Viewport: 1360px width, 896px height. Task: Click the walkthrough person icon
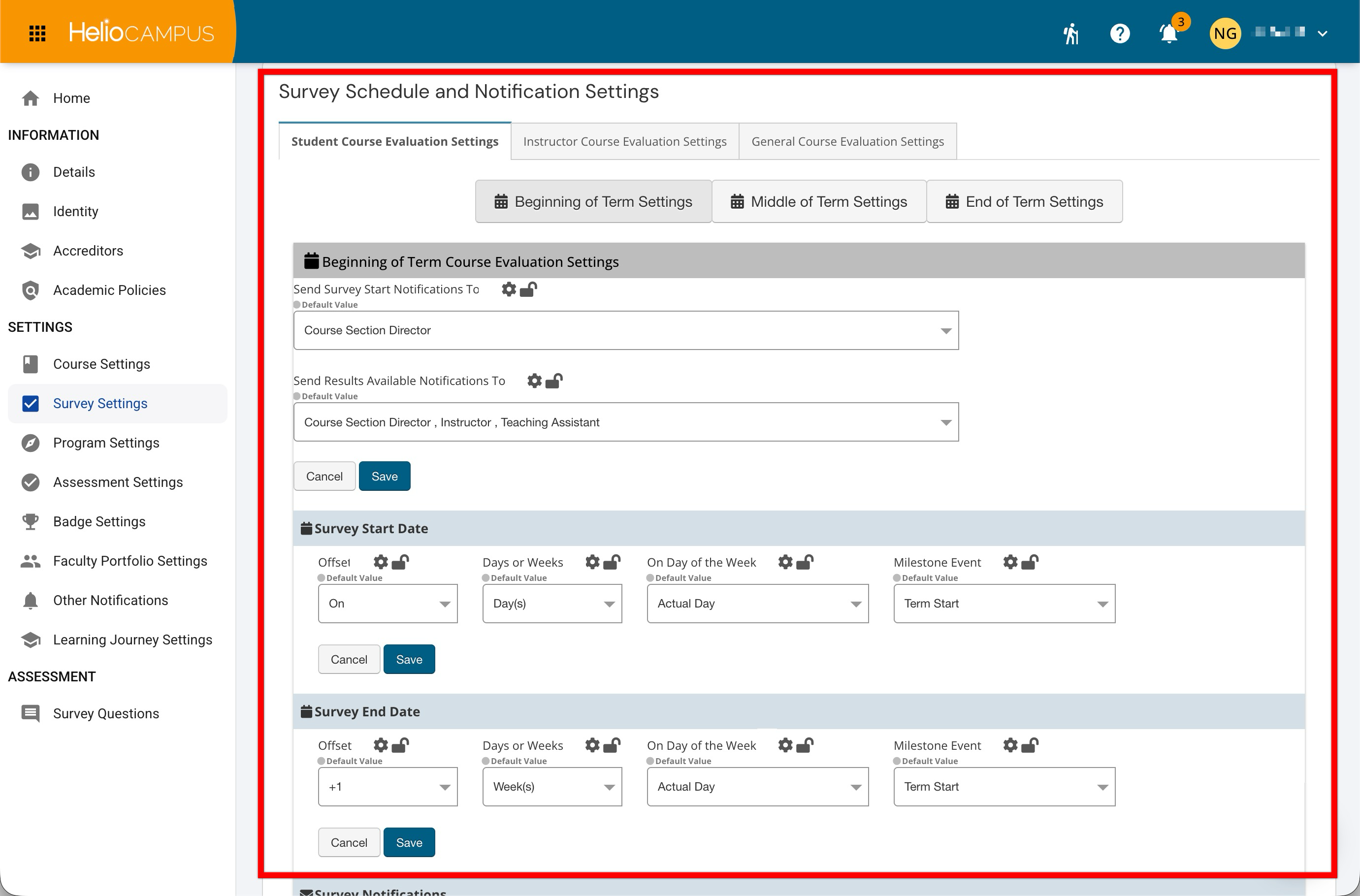coord(1071,33)
